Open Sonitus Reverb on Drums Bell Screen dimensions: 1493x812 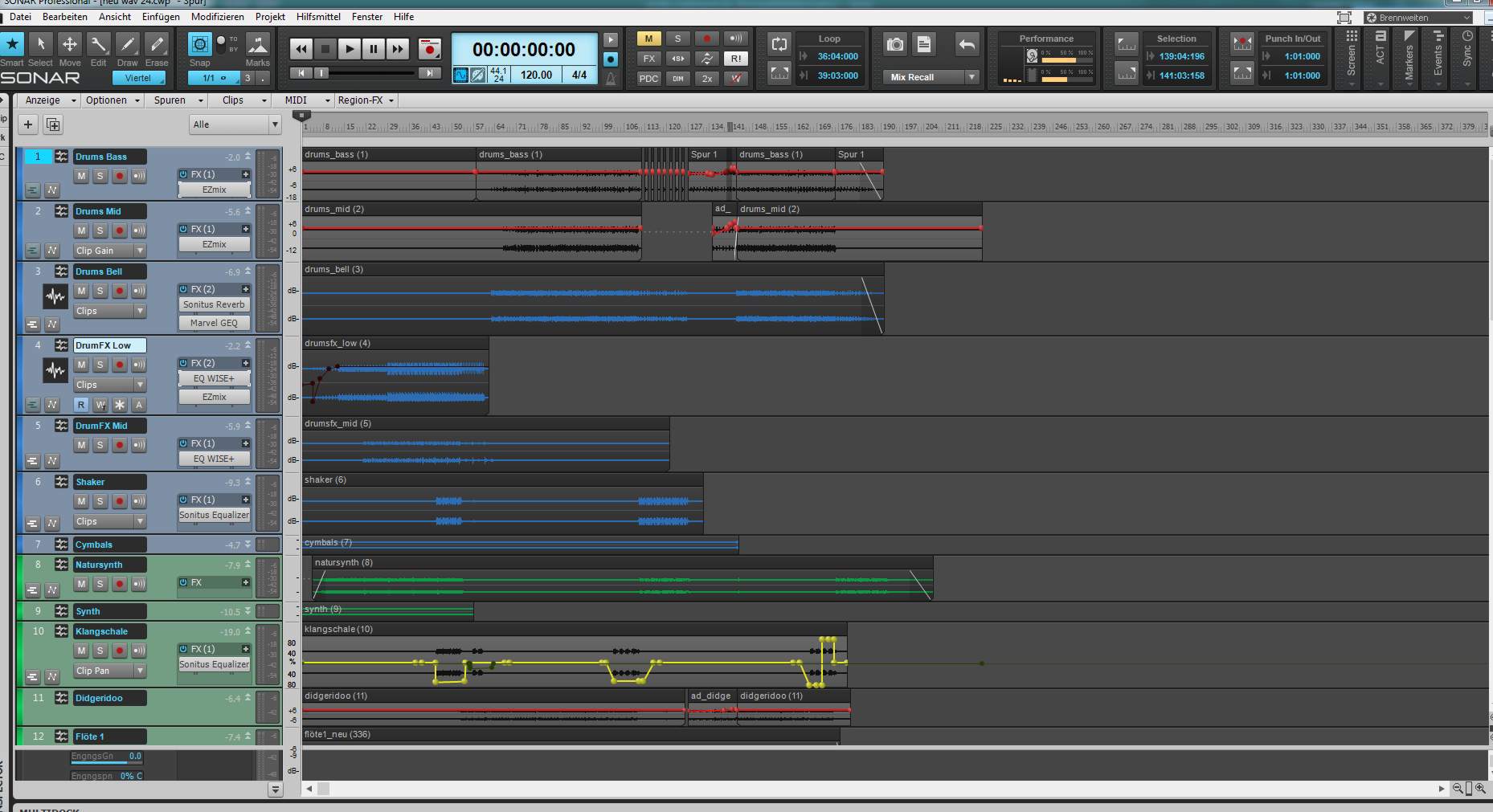[x=214, y=304]
